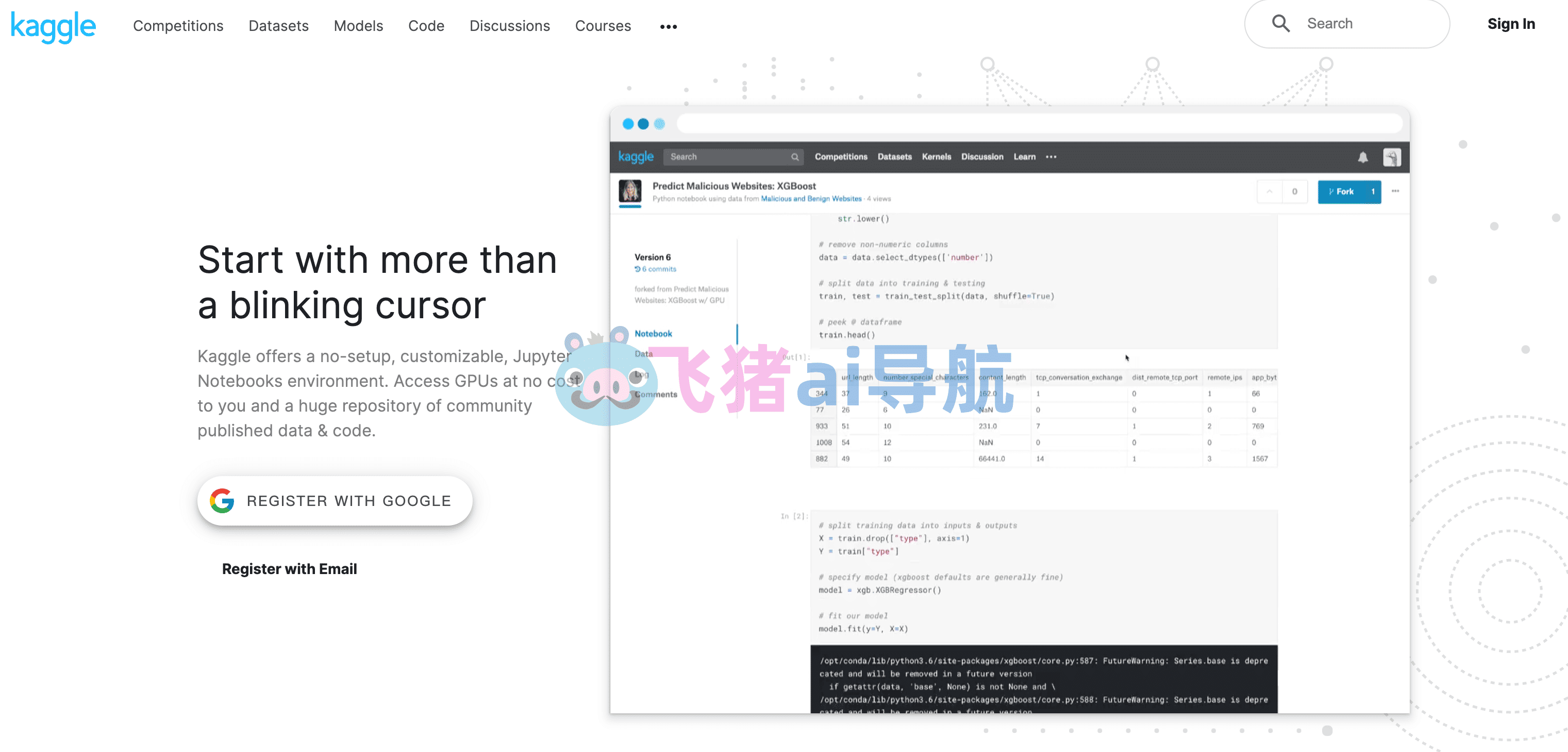Click the Google G logo icon
This screenshot has width=1568, height=752.
(222, 500)
